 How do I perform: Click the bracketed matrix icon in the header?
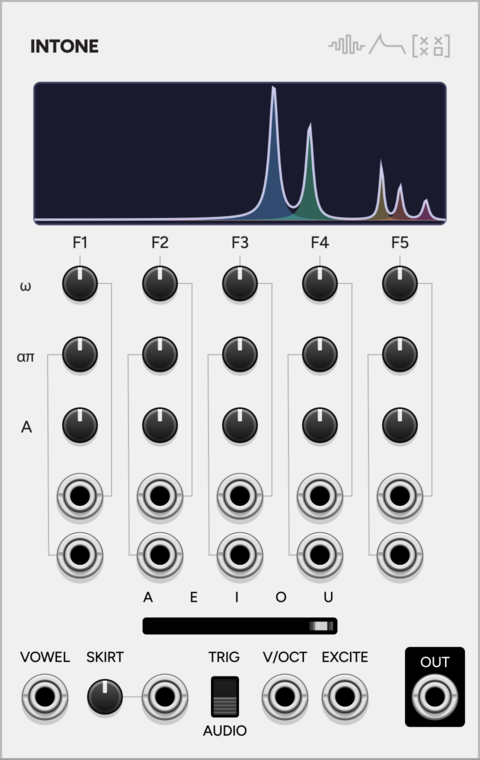point(431,46)
